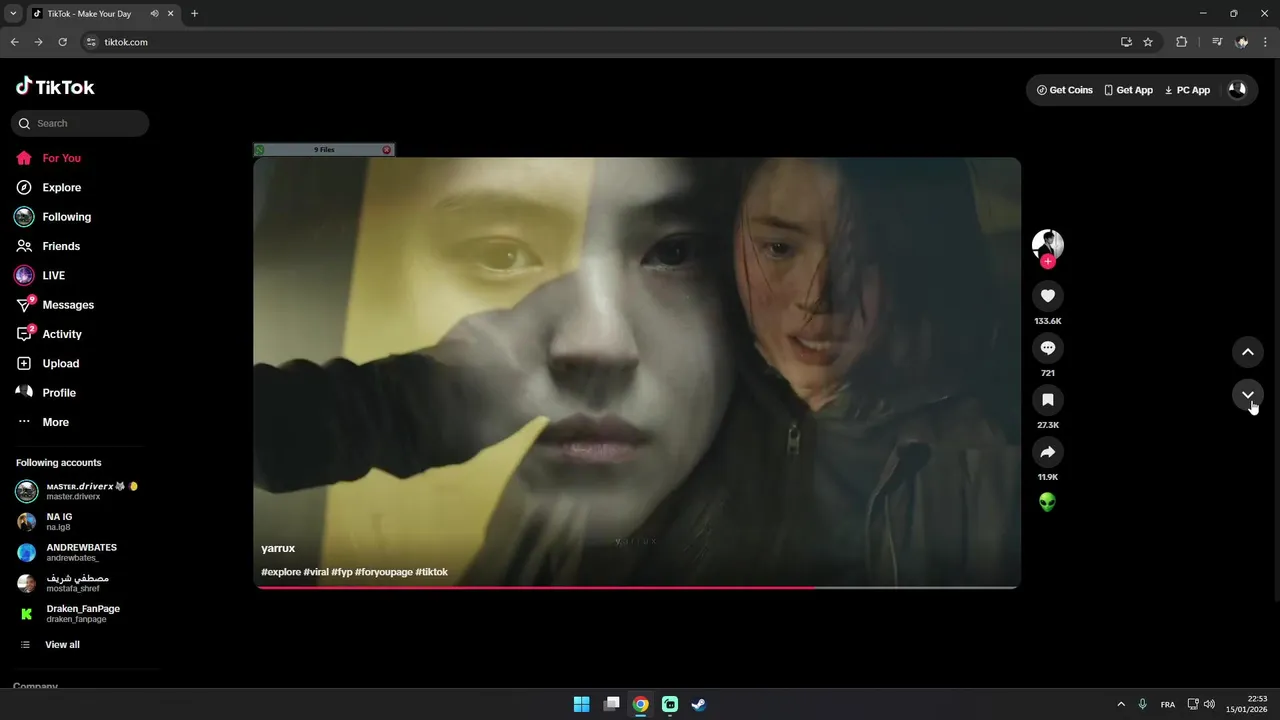Open the alien sound disc icon
1280x720 pixels.
tap(1047, 502)
